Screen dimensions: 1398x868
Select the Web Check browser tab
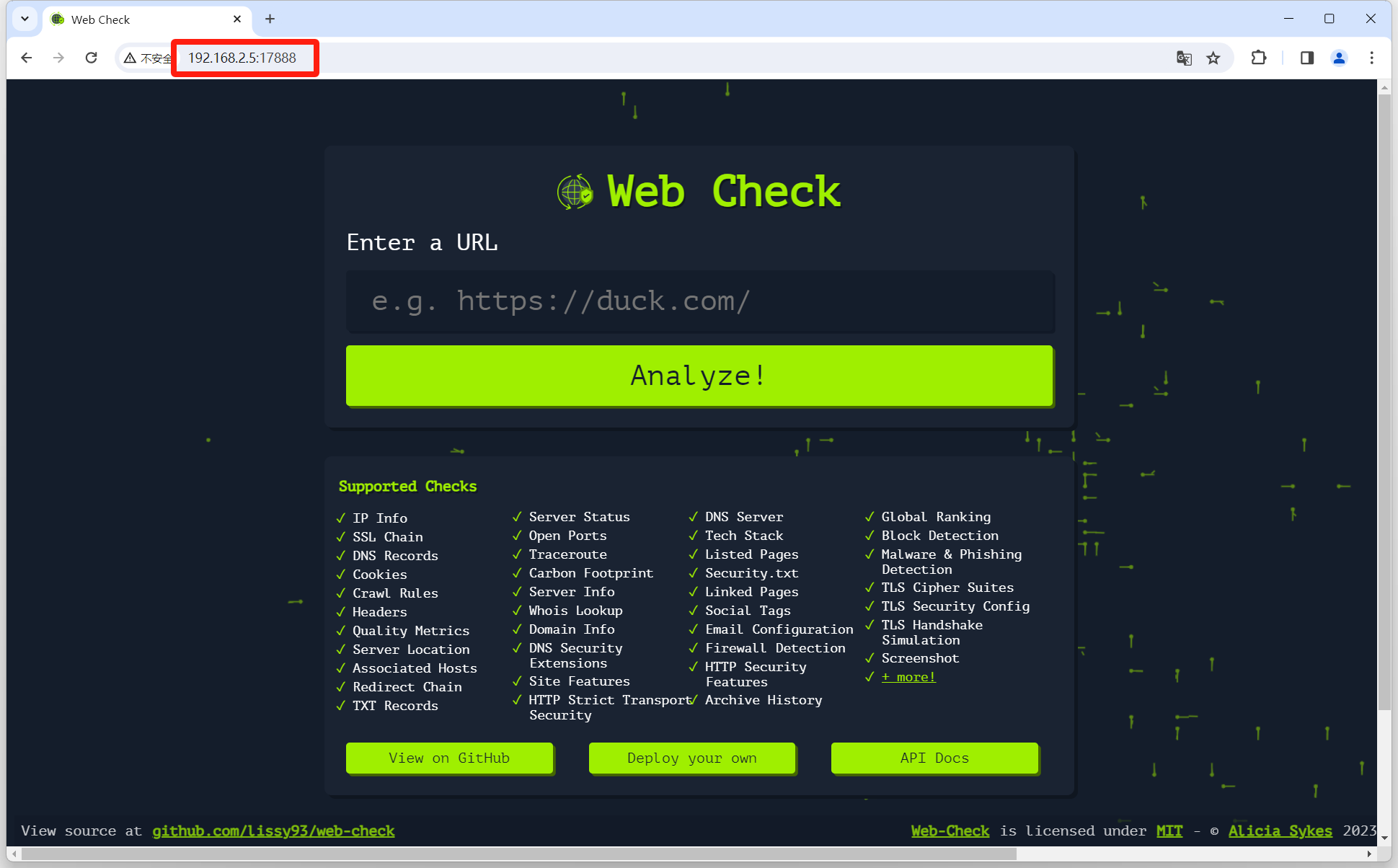coord(137,19)
